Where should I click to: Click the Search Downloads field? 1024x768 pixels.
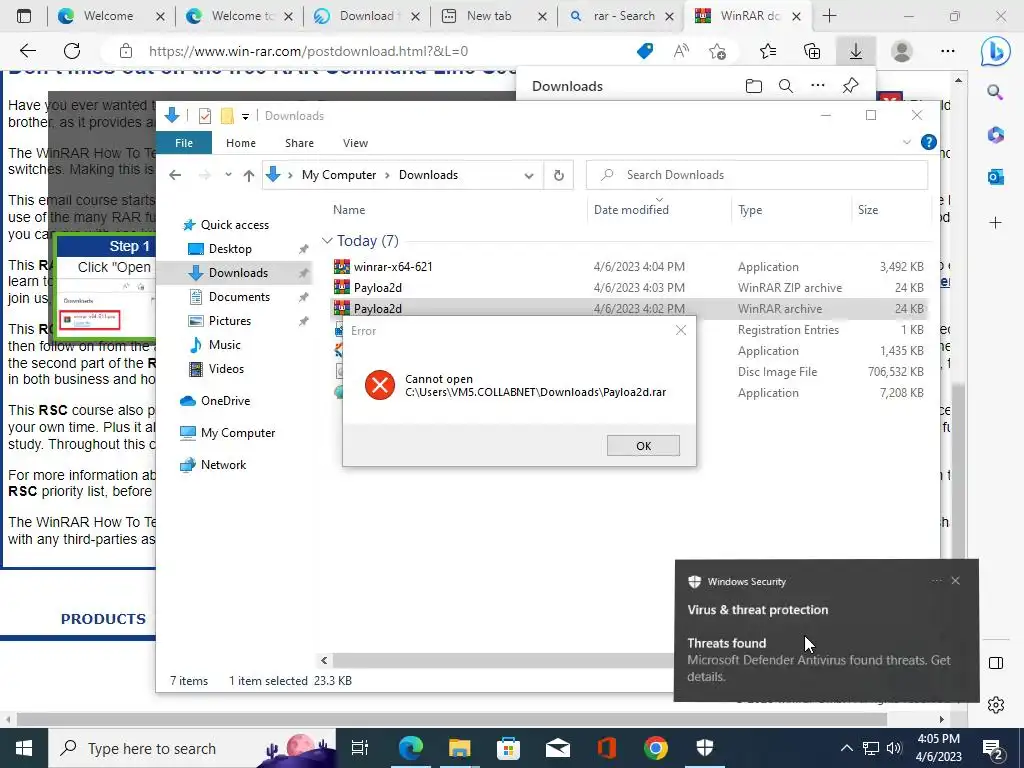[x=758, y=175]
